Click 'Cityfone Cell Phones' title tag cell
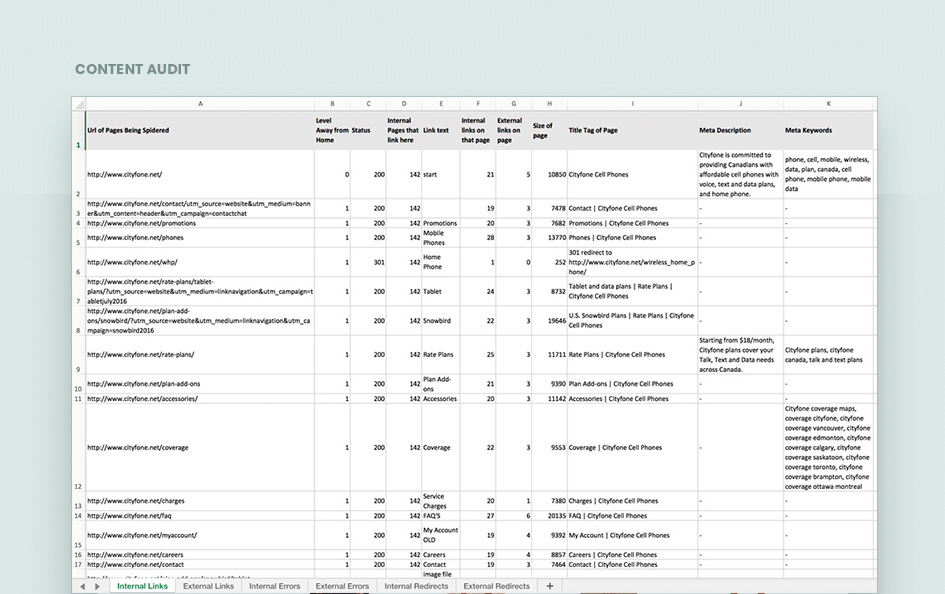The image size is (945, 594). (632, 175)
